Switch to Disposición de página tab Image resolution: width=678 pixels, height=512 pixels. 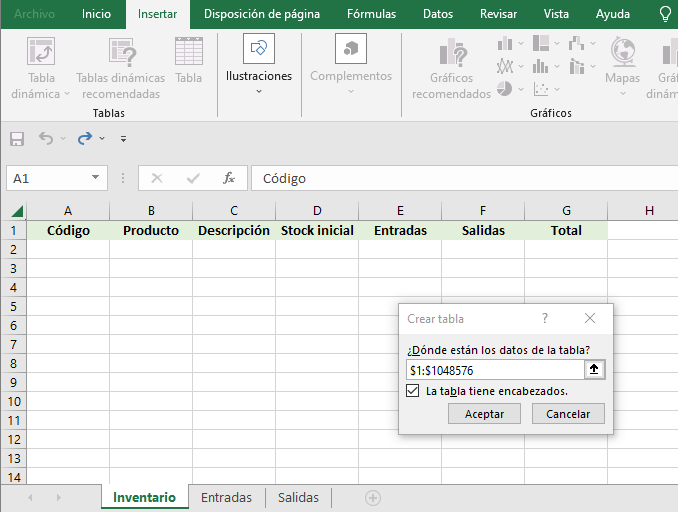pos(262,14)
